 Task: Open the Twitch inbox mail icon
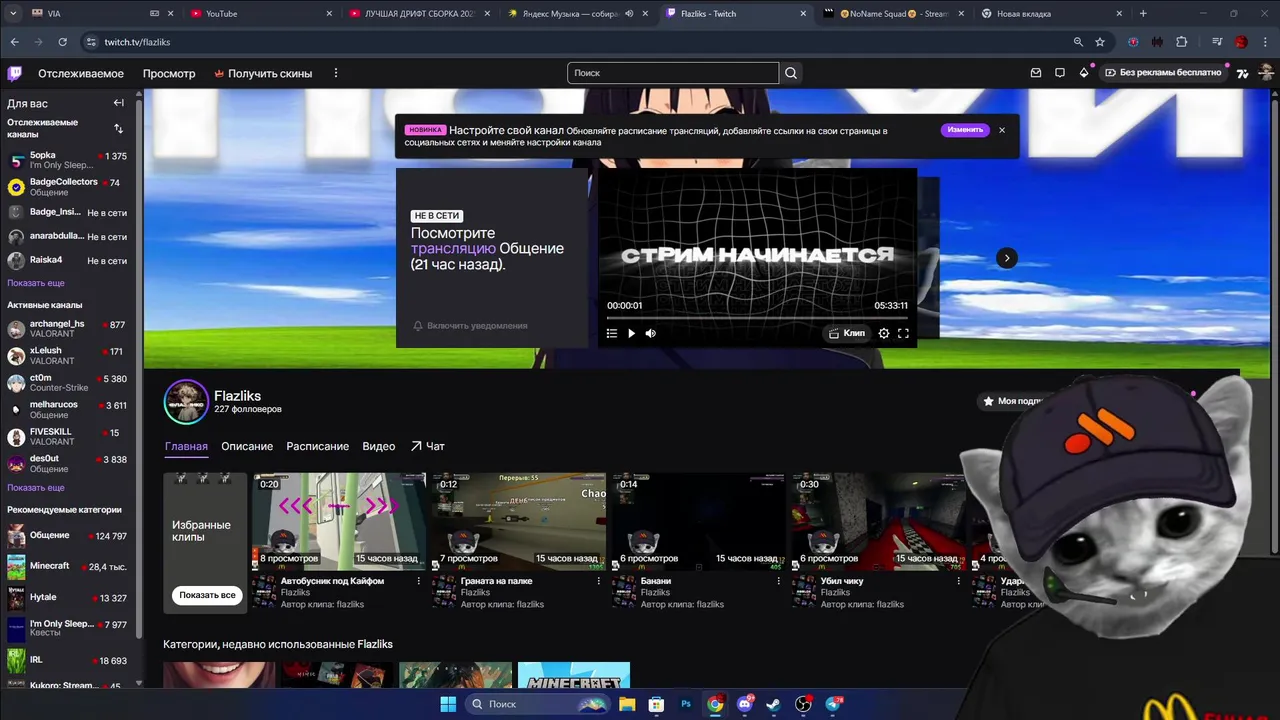(1036, 73)
